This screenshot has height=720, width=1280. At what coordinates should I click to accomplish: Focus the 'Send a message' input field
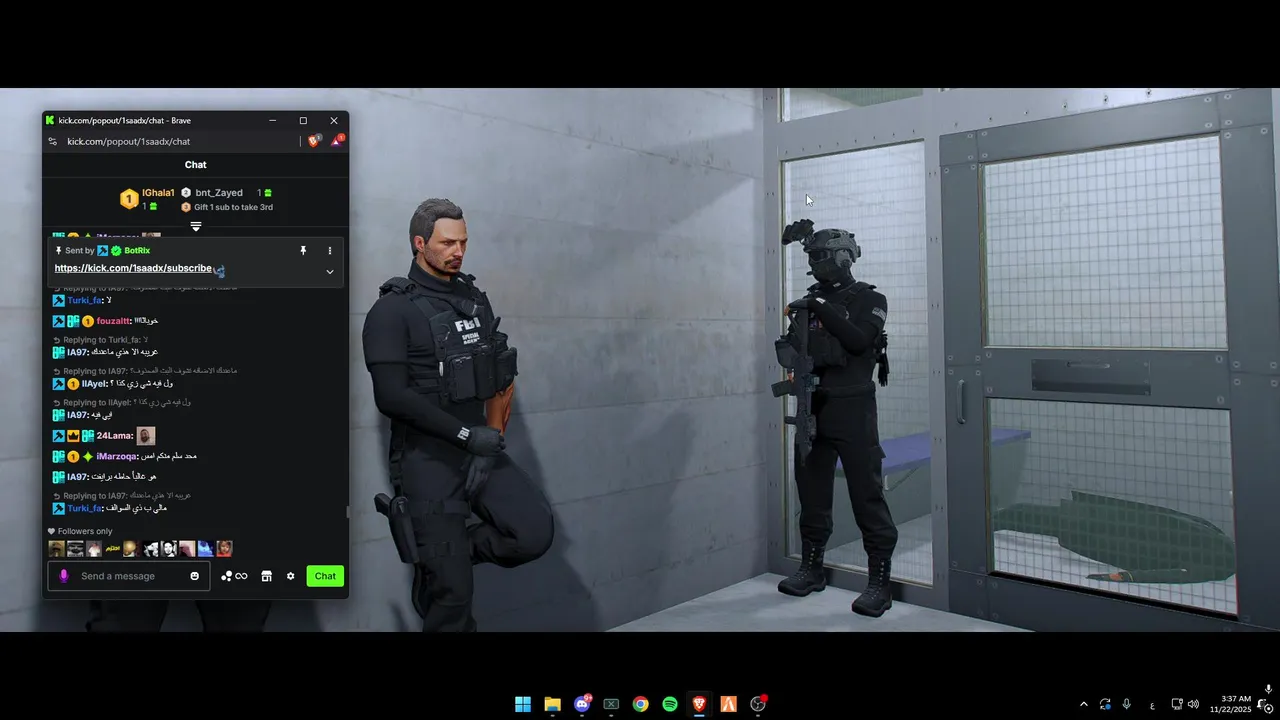coord(129,576)
